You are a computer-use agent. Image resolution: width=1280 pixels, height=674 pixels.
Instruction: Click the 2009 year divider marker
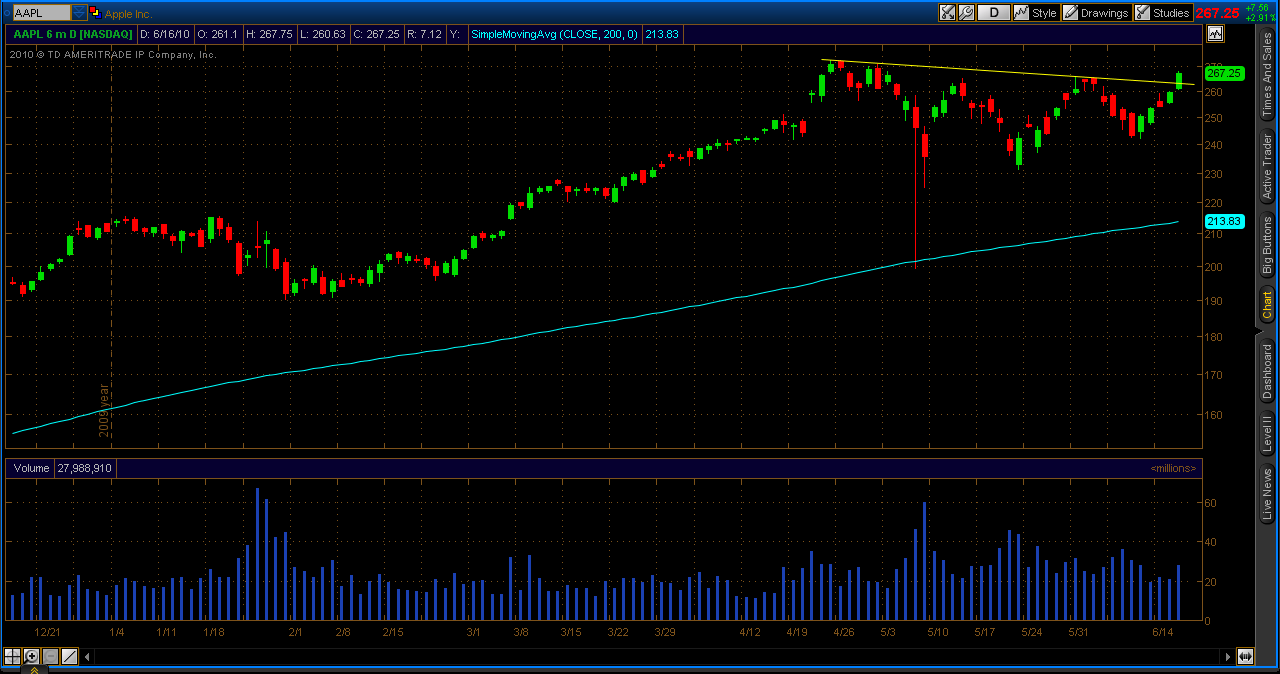click(x=104, y=409)
